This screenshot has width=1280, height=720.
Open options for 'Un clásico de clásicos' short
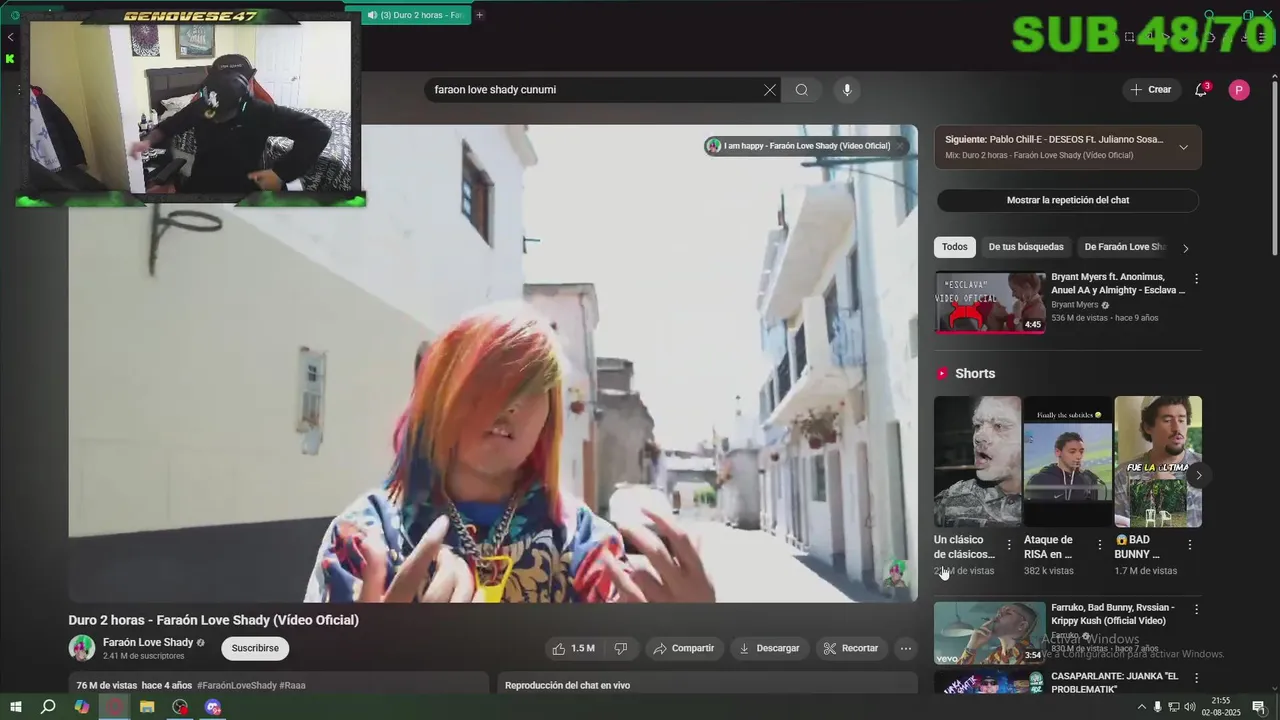(x=1009, y=545)
